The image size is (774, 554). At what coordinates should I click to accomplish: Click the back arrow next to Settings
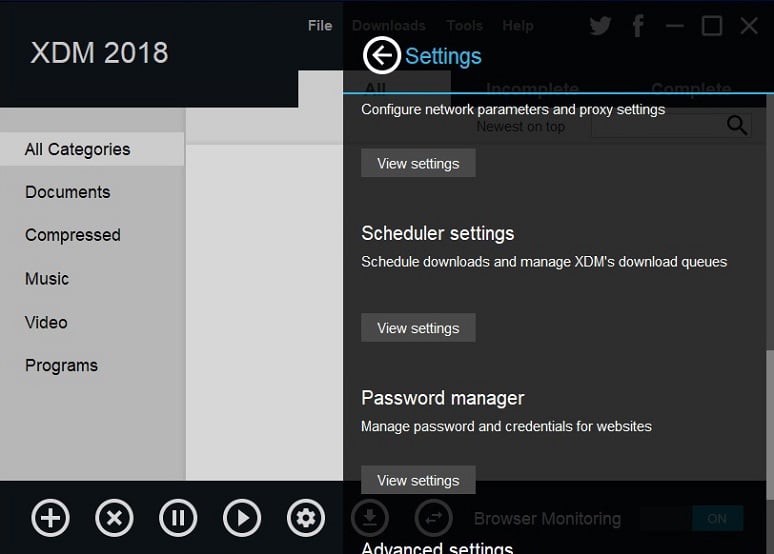(x=381, y=56)
